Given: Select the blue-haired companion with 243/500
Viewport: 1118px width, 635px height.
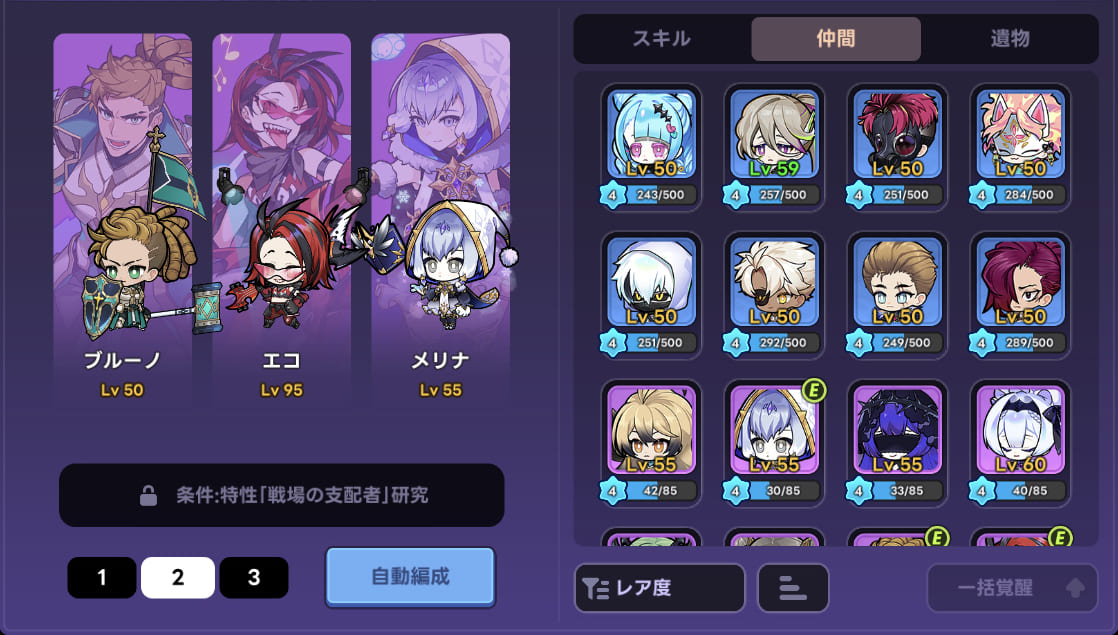Looking at the screenshot, I should (651, 148).
